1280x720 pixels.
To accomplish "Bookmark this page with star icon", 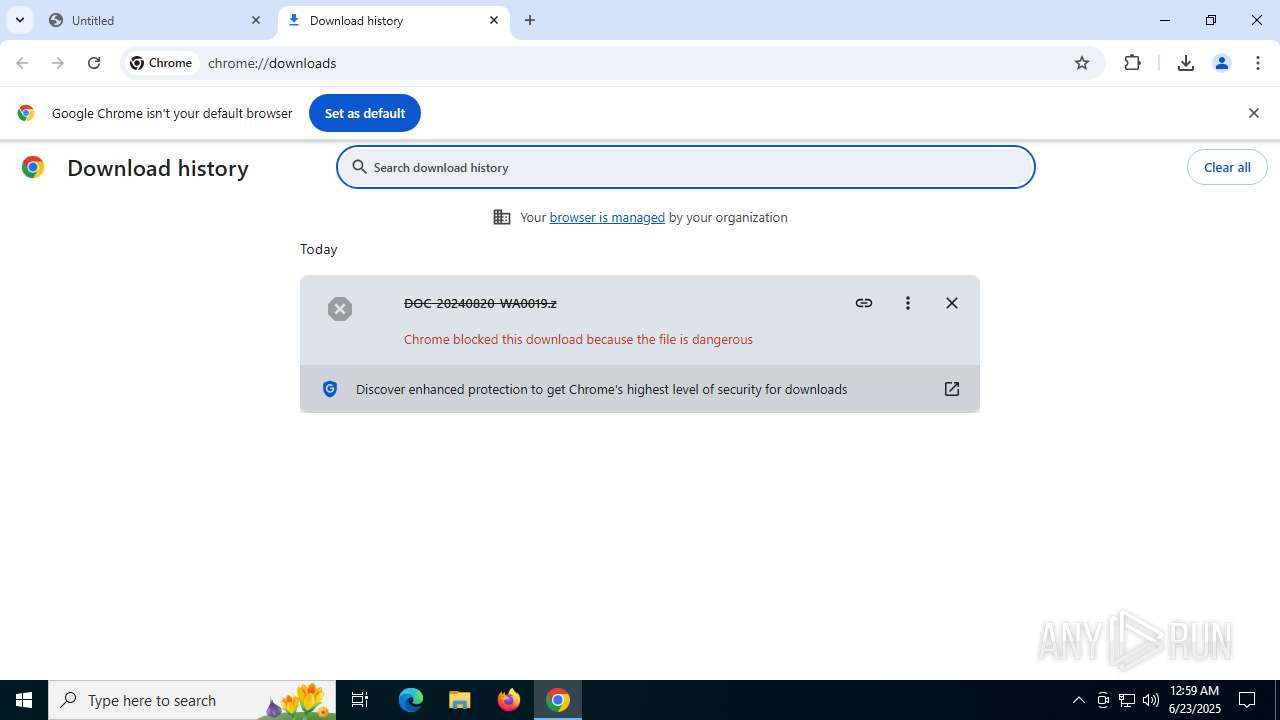I will coord(1082,63).
